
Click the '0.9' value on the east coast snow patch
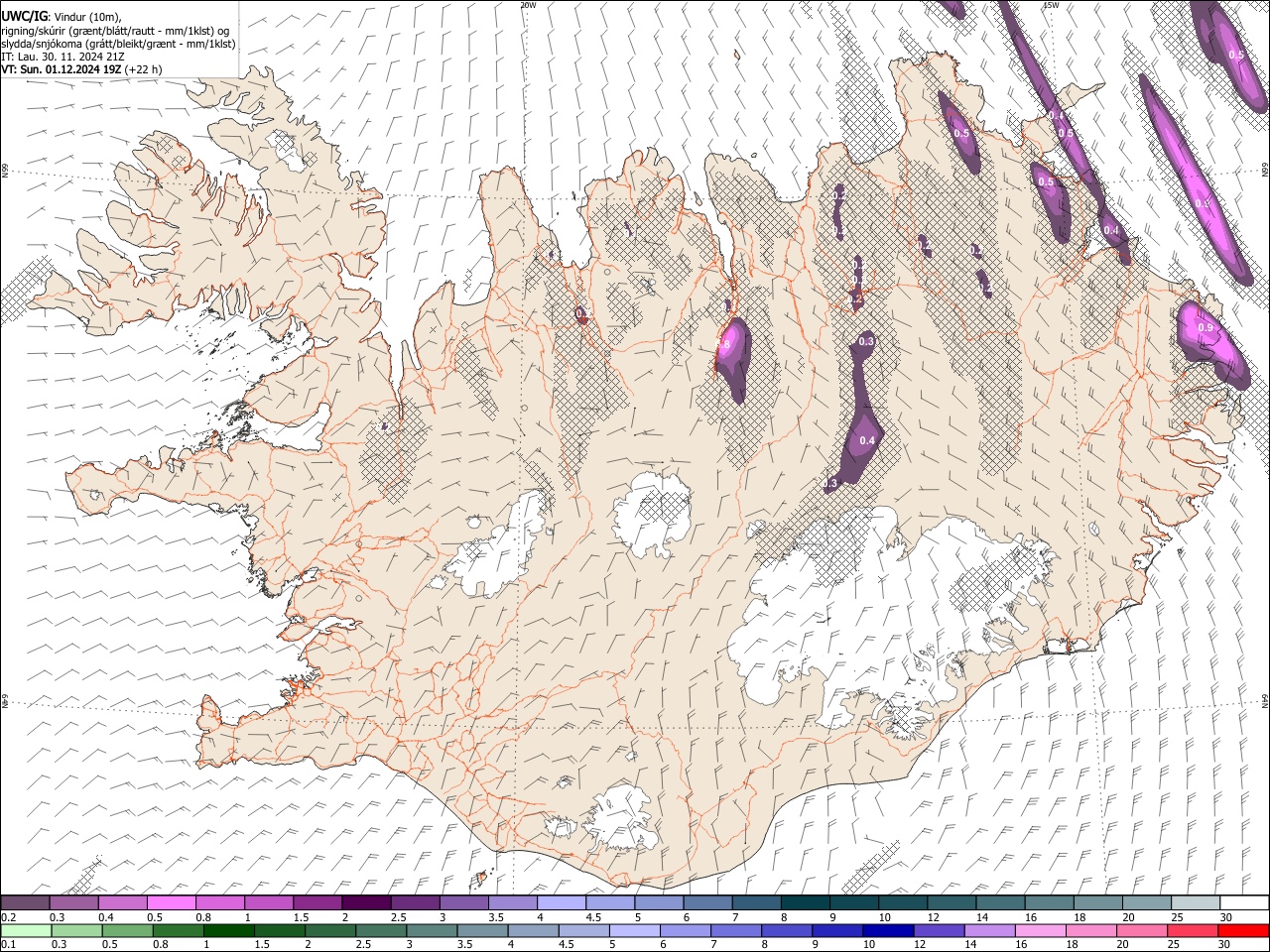[x=1206, y=327]
